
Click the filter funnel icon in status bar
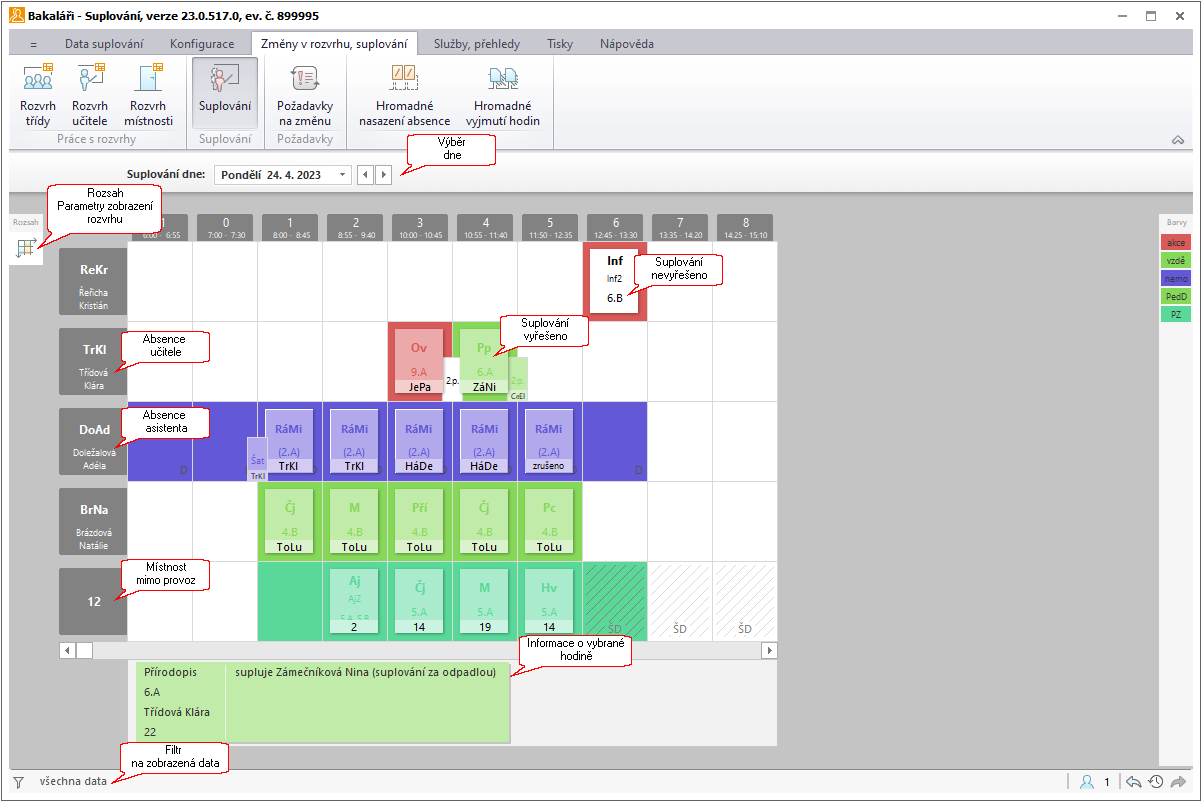(x=18, y=782)
